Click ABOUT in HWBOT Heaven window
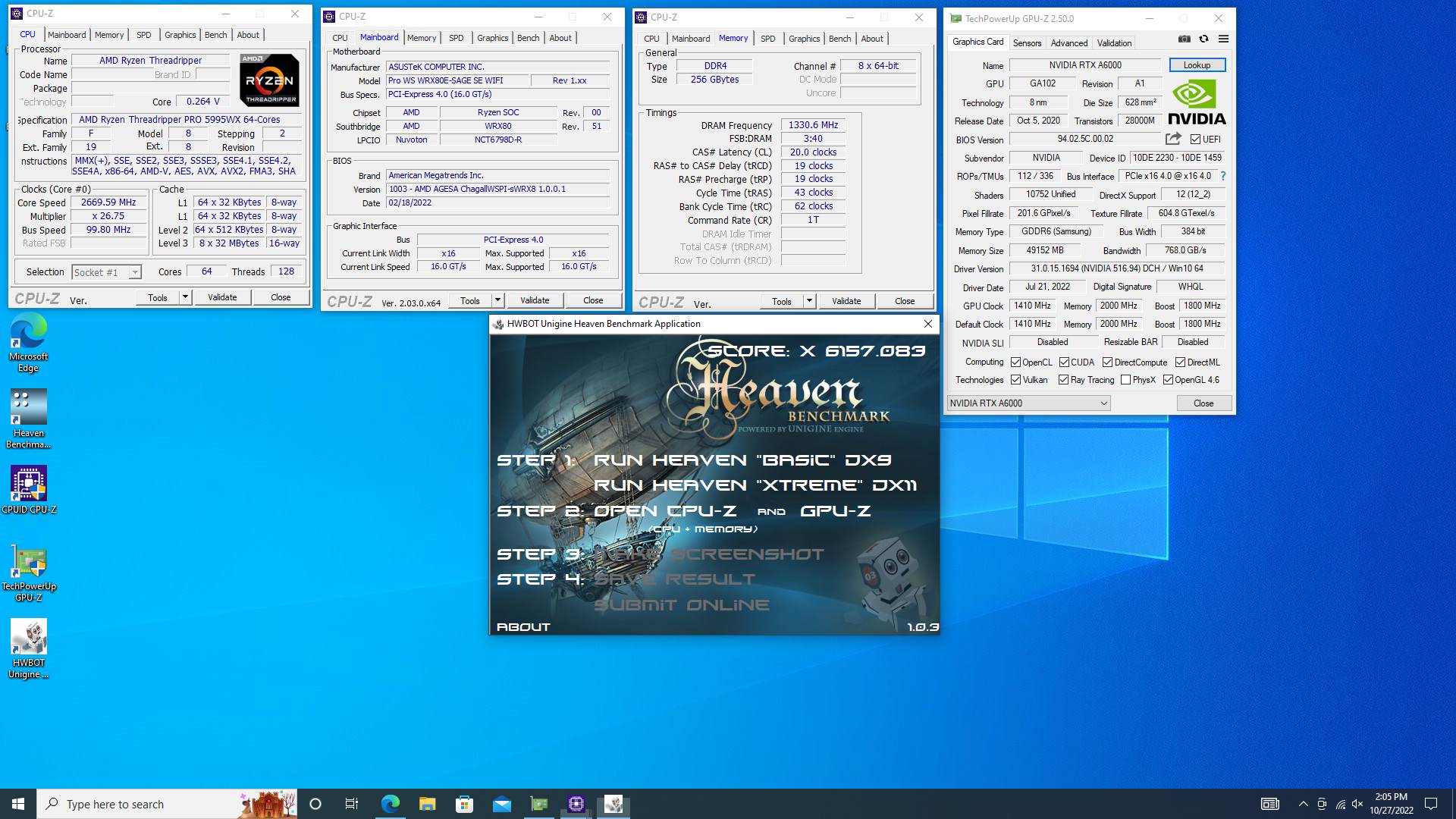 point(523,627)
